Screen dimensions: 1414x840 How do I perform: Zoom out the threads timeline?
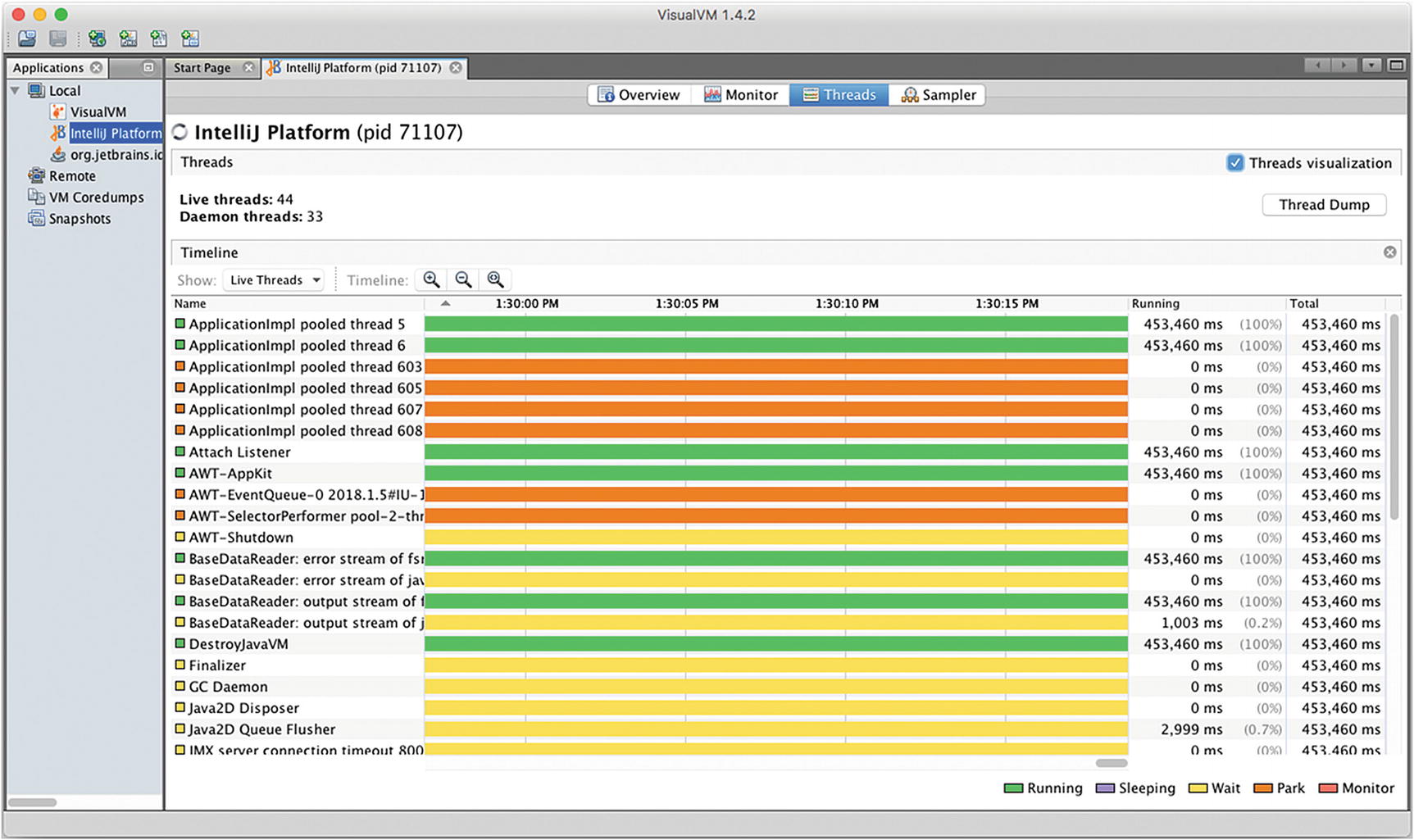pyautogui.click(x=463, y=279)
